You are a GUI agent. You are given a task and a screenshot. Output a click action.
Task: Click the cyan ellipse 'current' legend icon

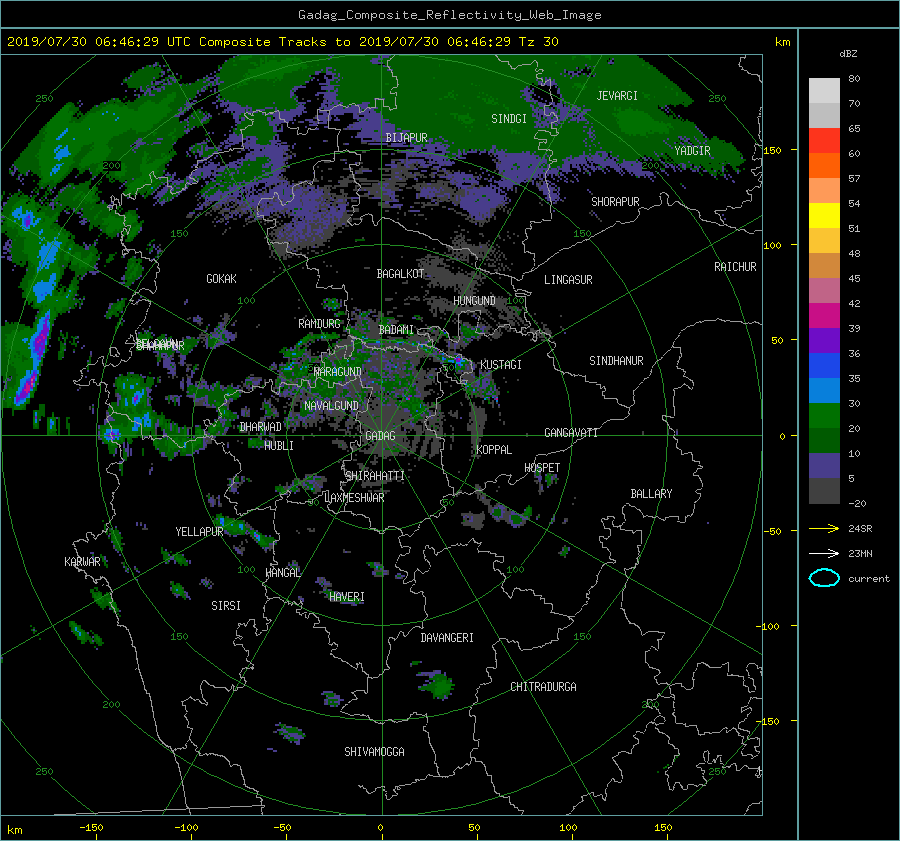click(824, 578)
